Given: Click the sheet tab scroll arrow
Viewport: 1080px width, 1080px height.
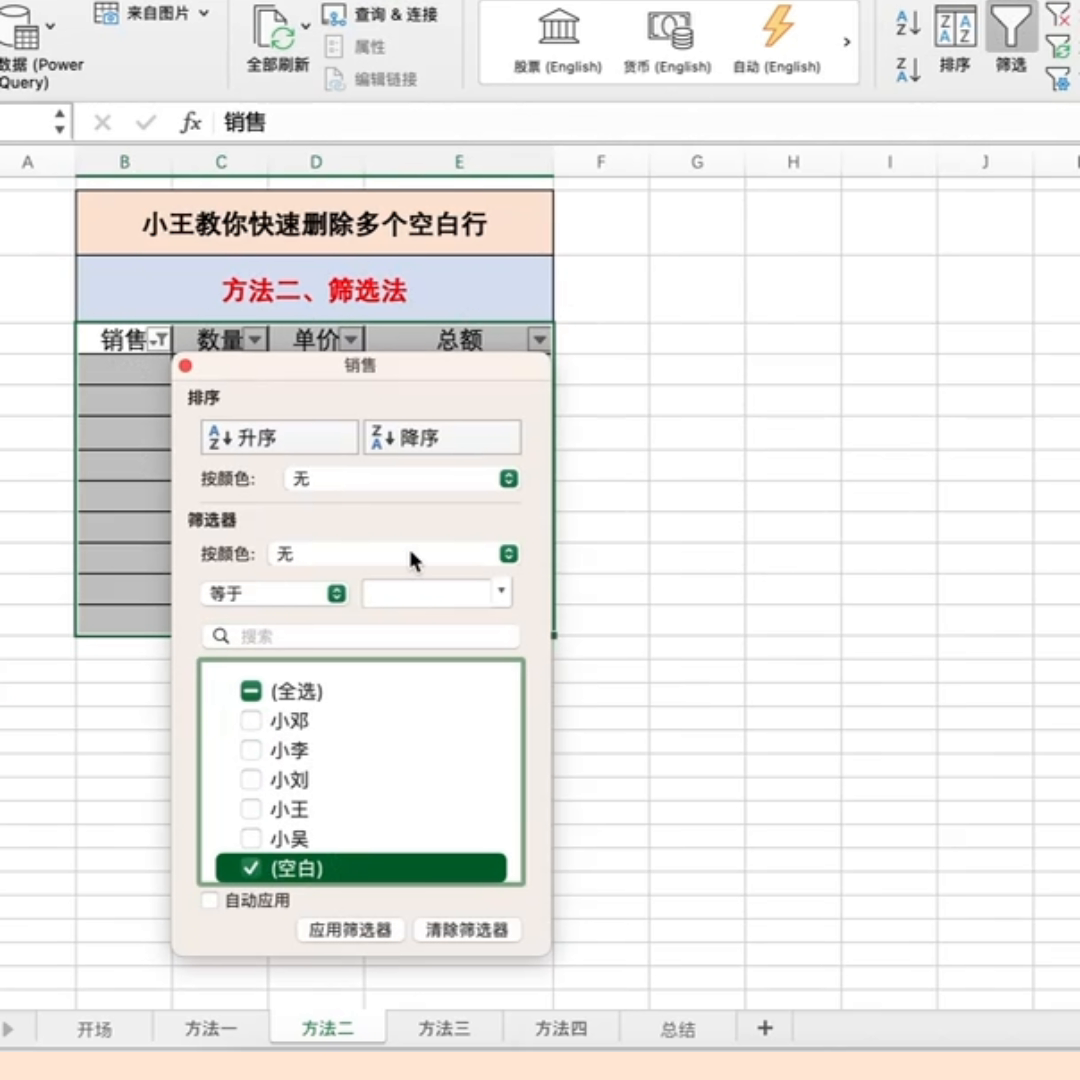Looking at the screenshot, I should tap(8, 1029).
